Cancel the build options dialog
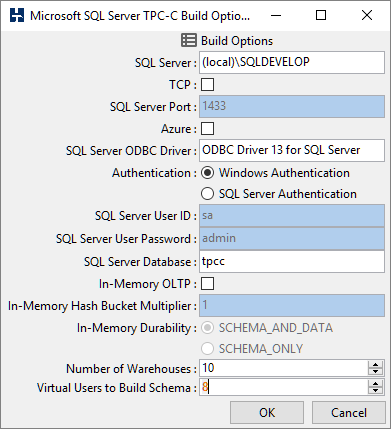Image resolution: width=391 pixels, height=429 pixels. pyautogui.click(x=349, y=412)
